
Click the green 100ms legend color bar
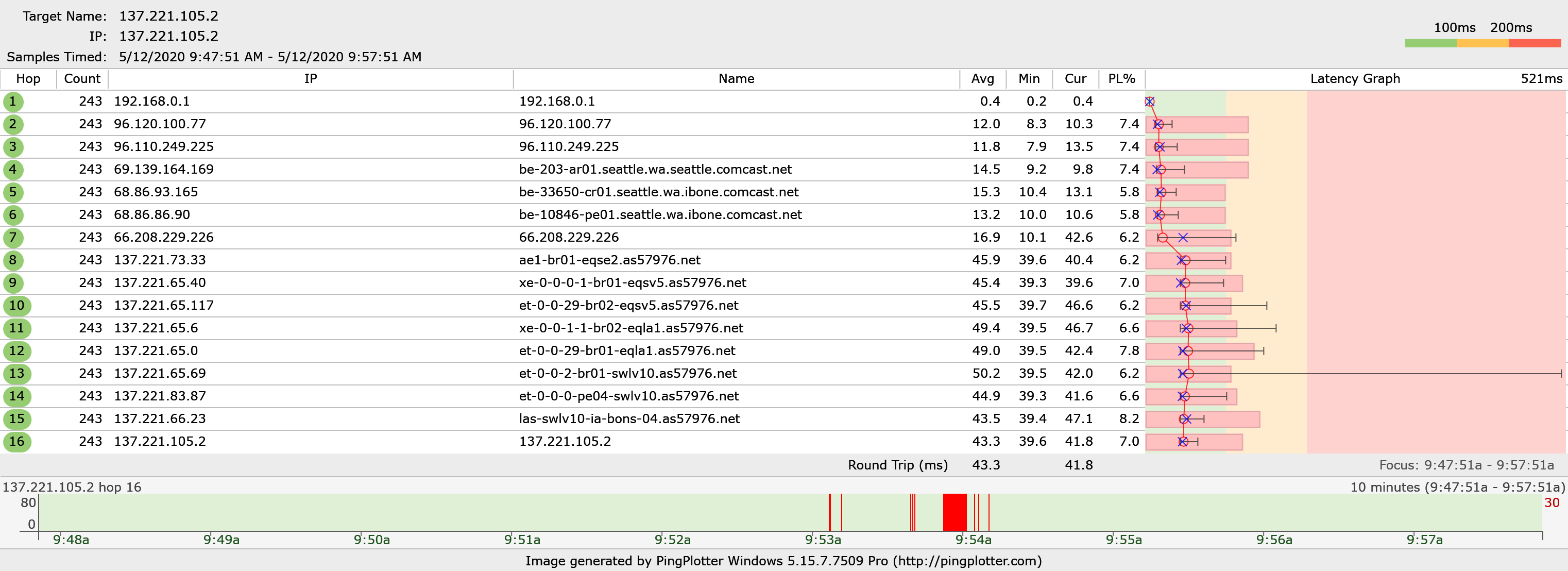coord(1430,43)
